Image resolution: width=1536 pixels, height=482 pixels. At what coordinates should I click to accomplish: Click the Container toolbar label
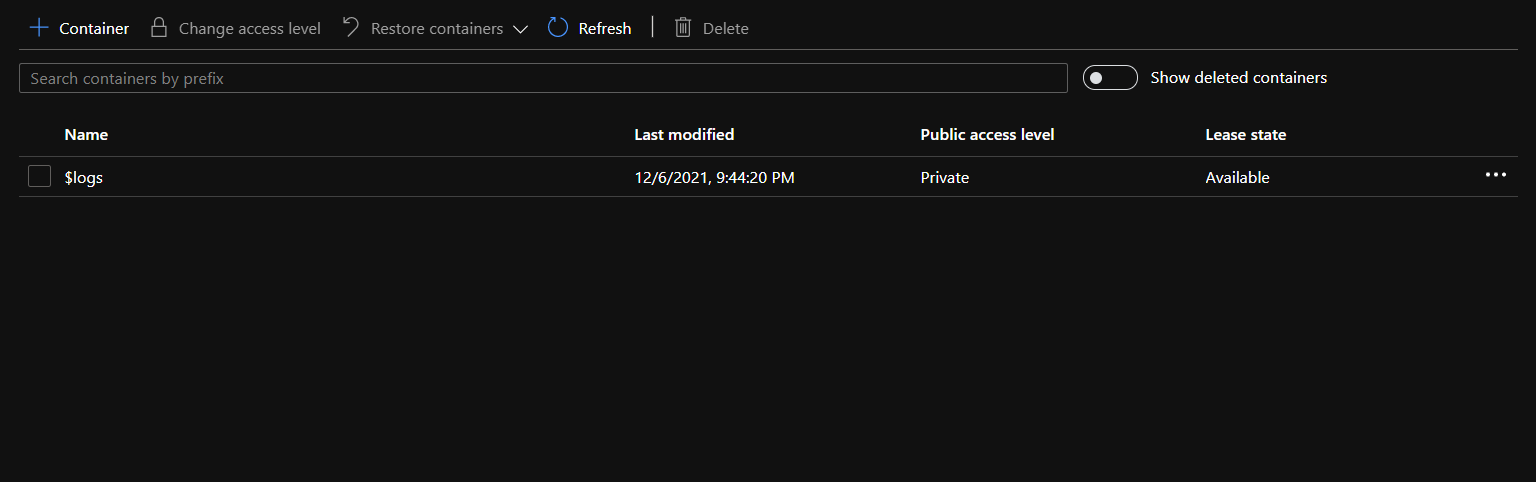tap(94, 29)
